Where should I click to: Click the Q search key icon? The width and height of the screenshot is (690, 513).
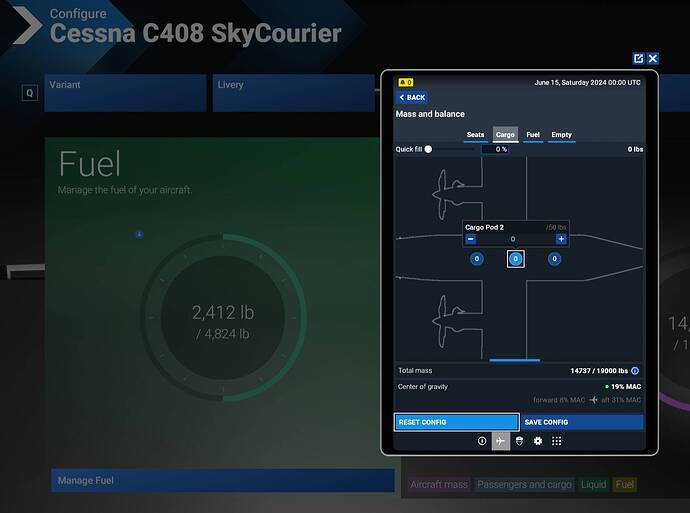click(x=29, y=93)
